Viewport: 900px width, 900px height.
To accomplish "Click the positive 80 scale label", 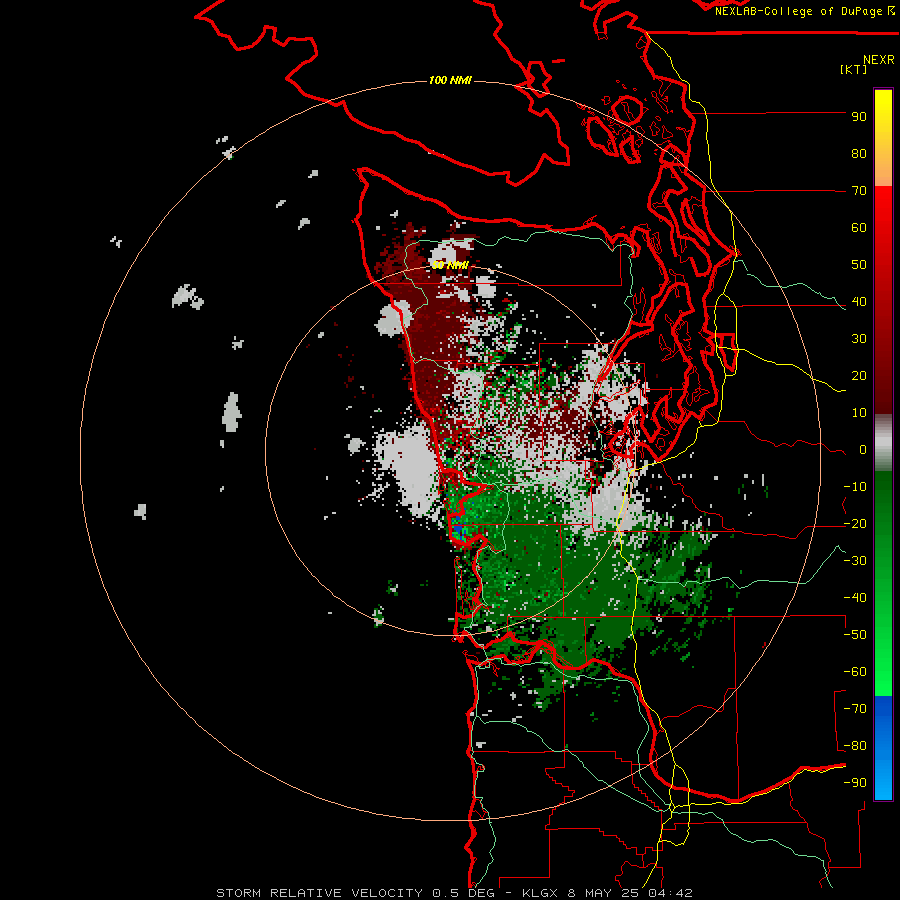I will coord(859,154).
